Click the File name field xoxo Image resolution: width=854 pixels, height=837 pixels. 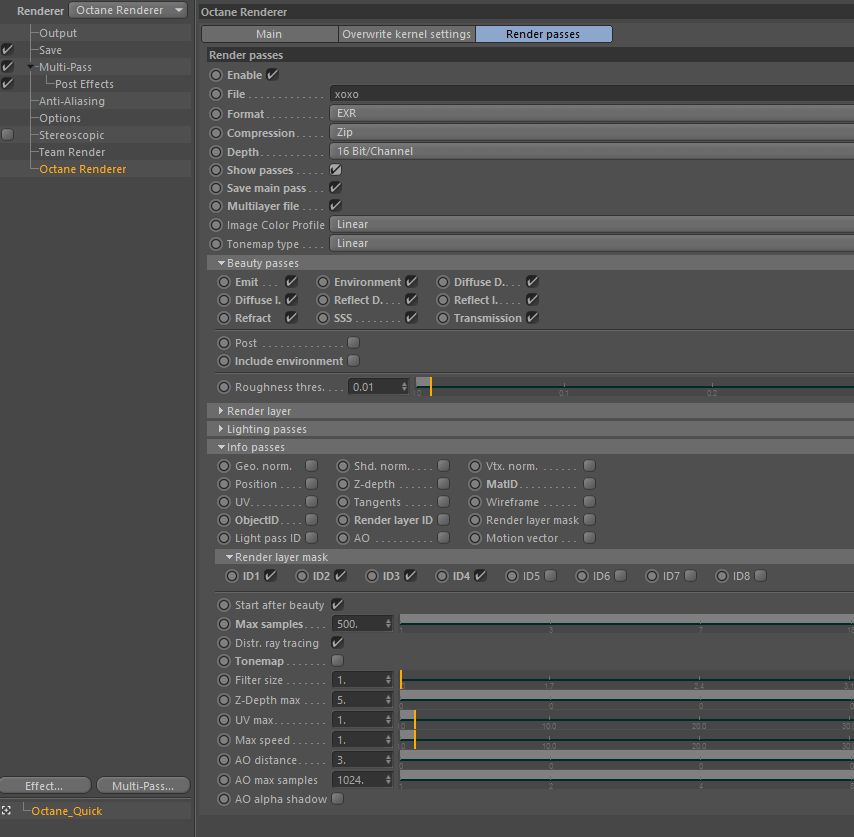[x=591, y=94]
